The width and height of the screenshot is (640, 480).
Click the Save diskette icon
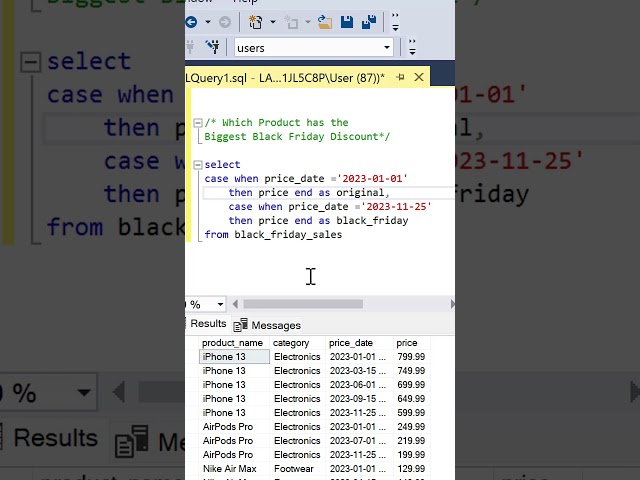(347, 22)
